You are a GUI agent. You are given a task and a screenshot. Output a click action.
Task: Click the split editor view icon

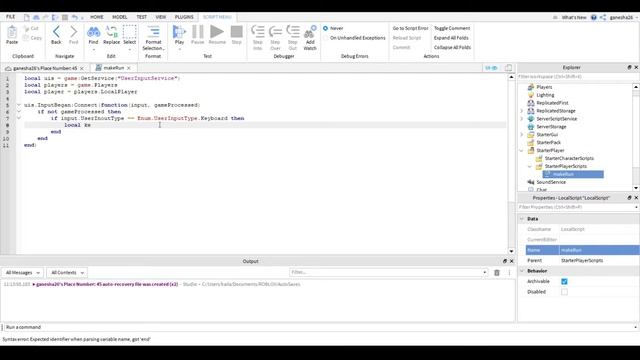point(509,68)
